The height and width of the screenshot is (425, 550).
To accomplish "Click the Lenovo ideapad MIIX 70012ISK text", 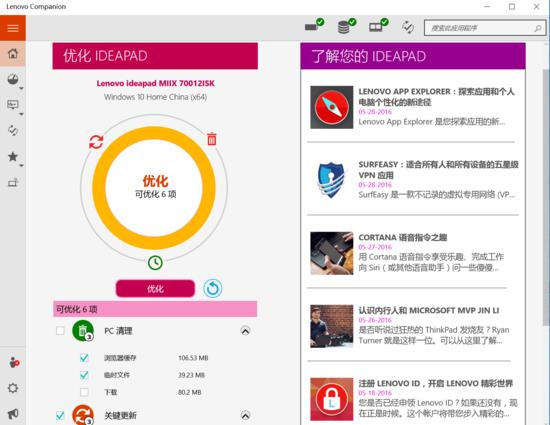I will (155, 83).
